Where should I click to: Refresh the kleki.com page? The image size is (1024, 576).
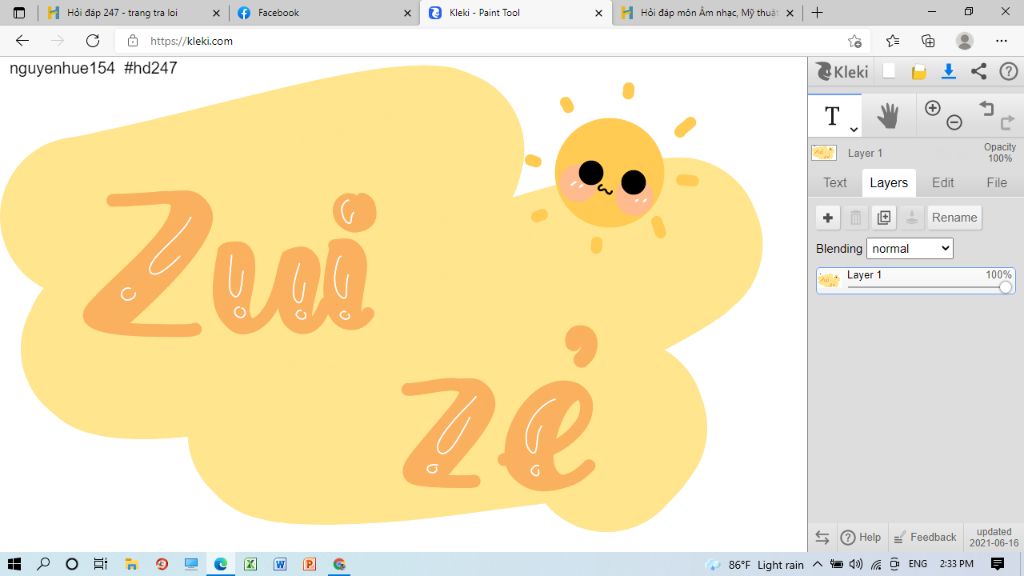click(93, 40)
